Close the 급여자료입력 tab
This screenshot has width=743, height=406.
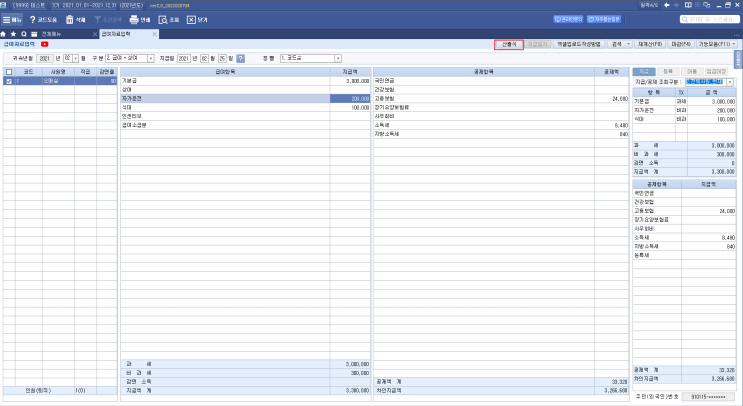pyautogui.click(x=154, y=35)
